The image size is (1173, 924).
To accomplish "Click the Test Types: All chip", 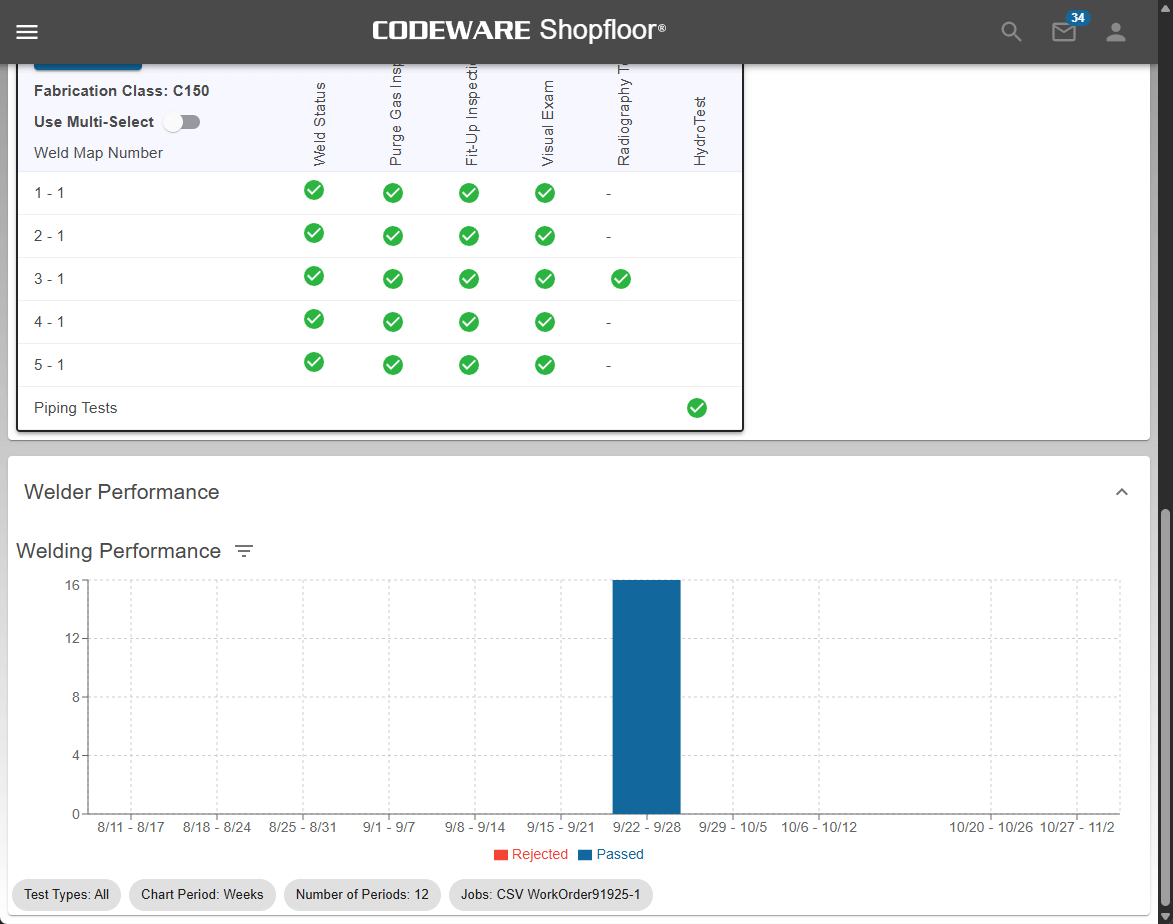I will [67, 894].
